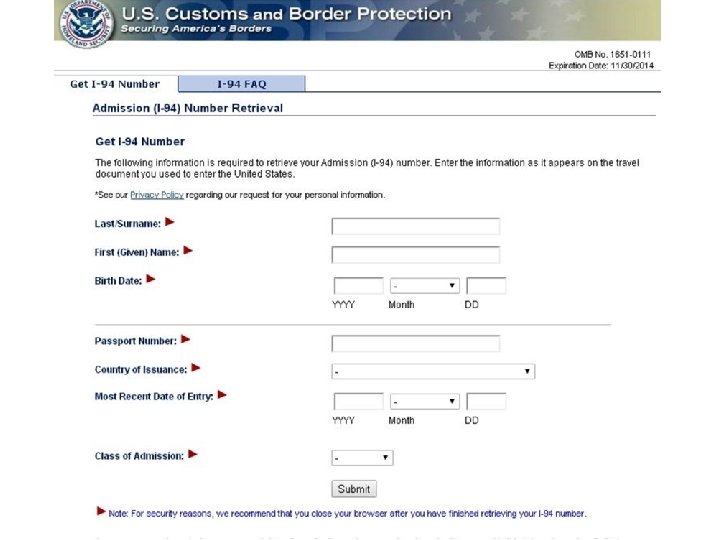Expand the Country of Issuance dropdown

pos(433,371)
